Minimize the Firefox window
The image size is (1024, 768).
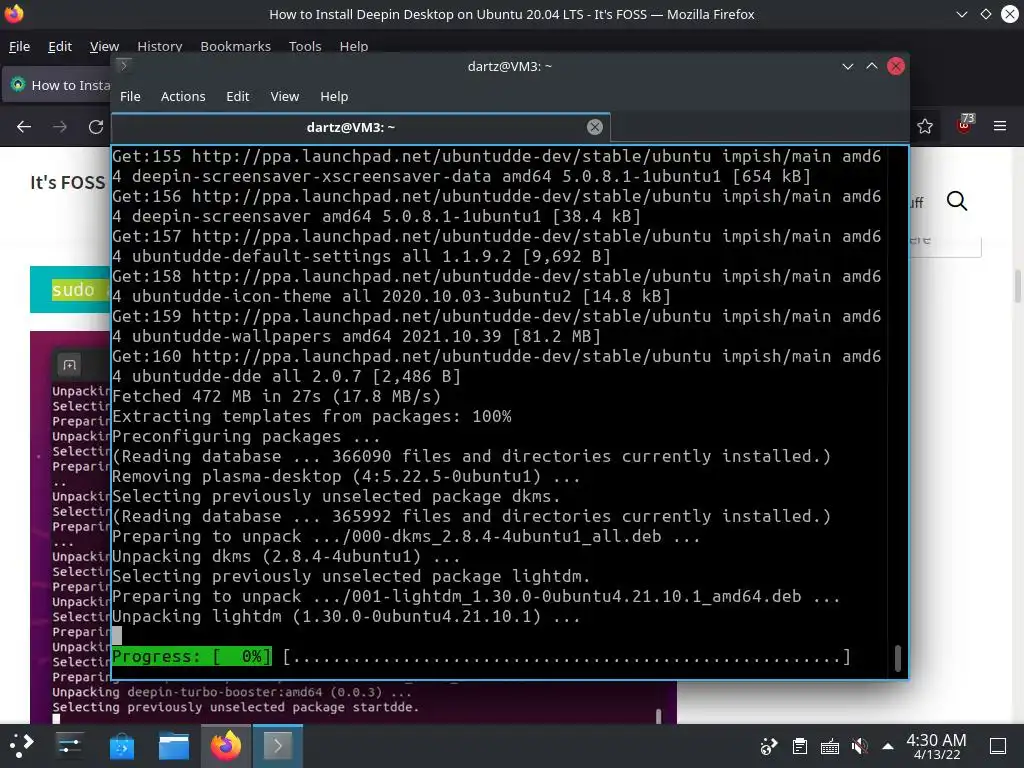pos(961,14)
